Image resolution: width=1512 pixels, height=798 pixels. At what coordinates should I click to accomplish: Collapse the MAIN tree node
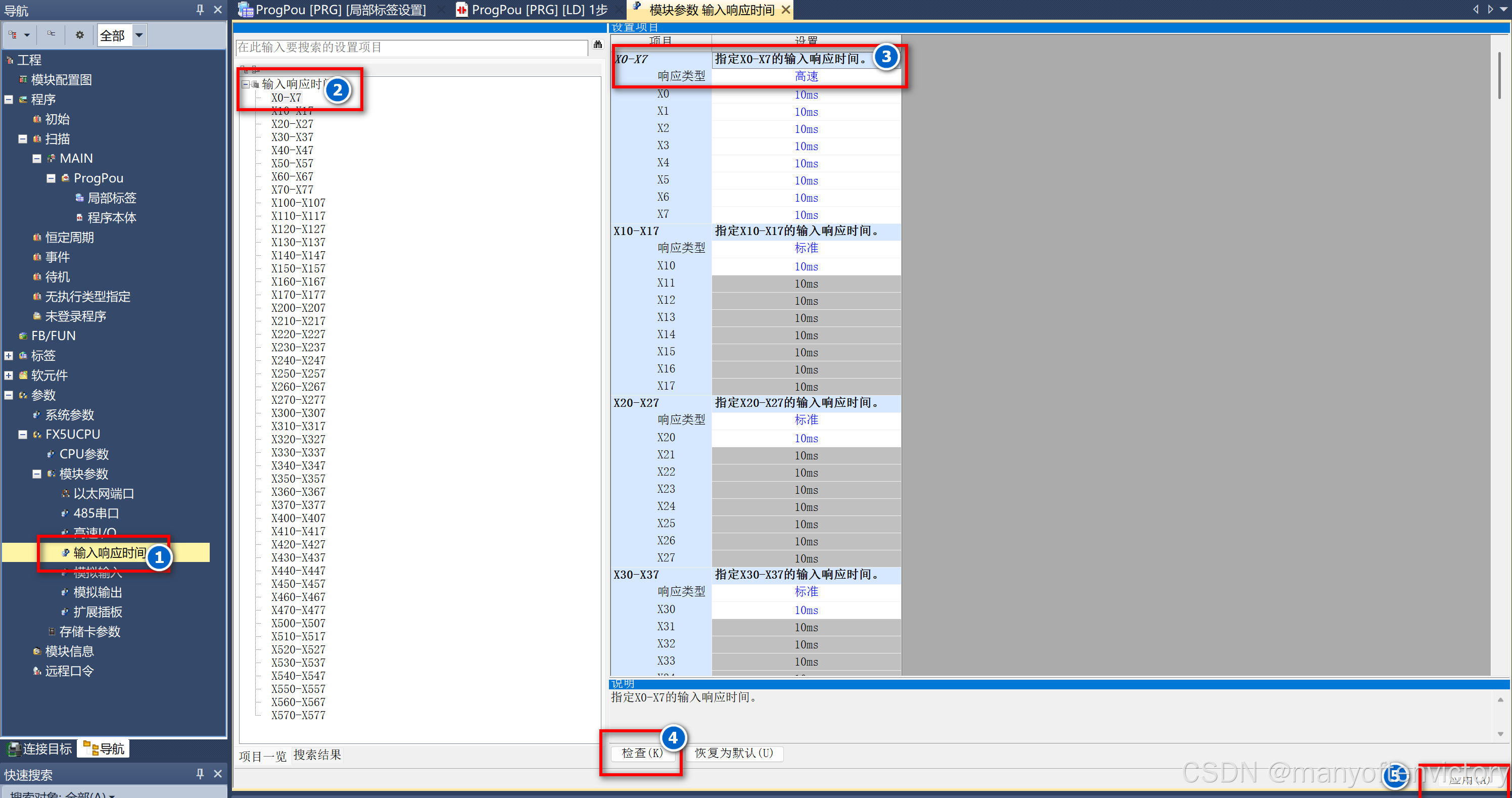(36, 159)
